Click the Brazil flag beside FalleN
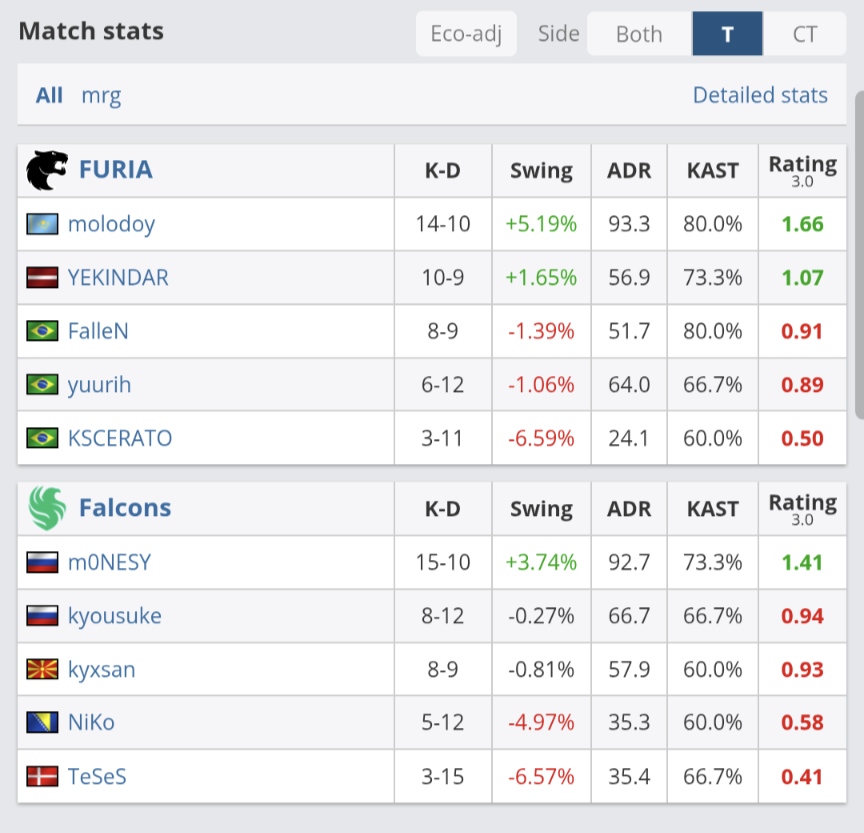 point(42,331)
